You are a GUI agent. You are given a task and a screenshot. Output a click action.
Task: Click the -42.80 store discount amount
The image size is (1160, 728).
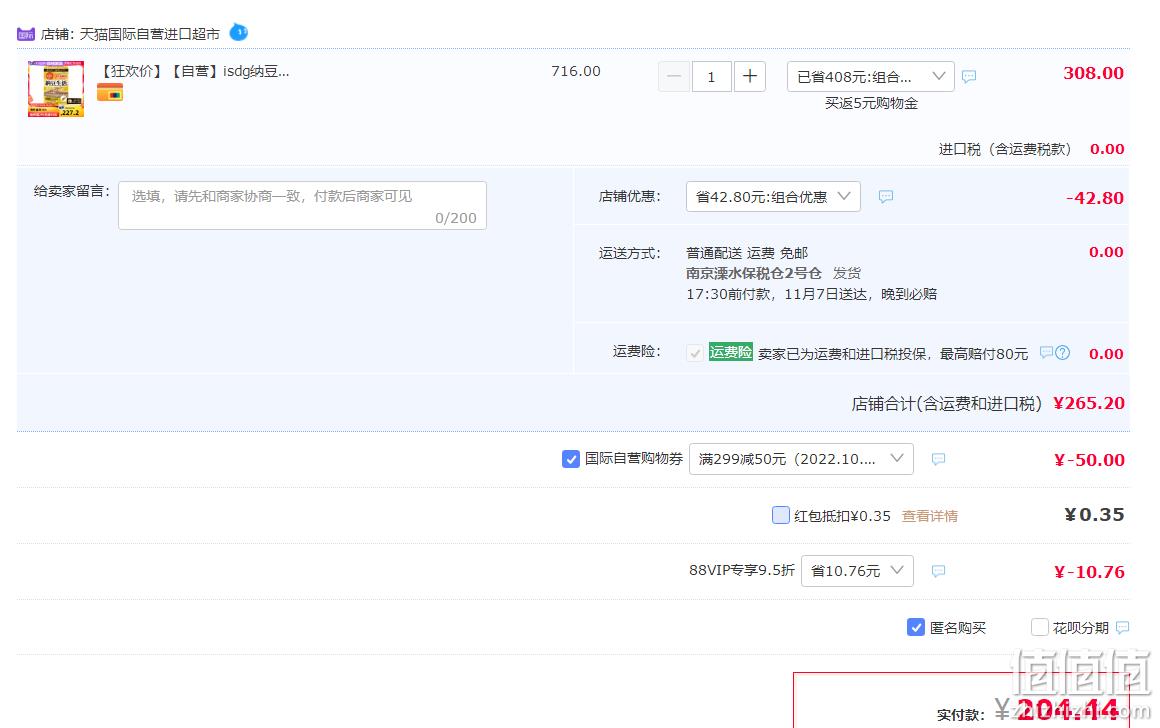(x=1095, y=198)
